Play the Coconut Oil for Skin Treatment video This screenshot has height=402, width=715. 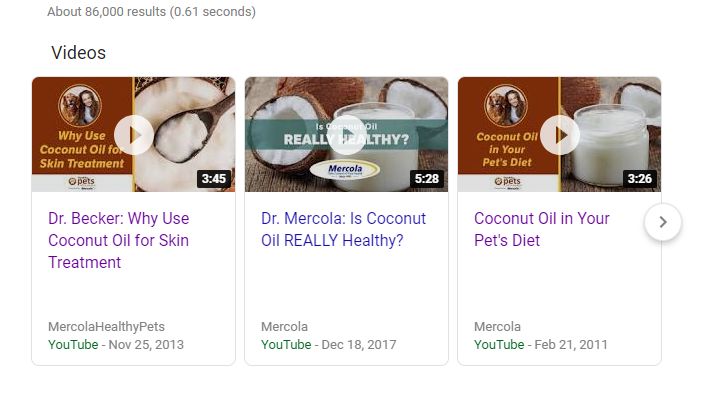point(133,134)
